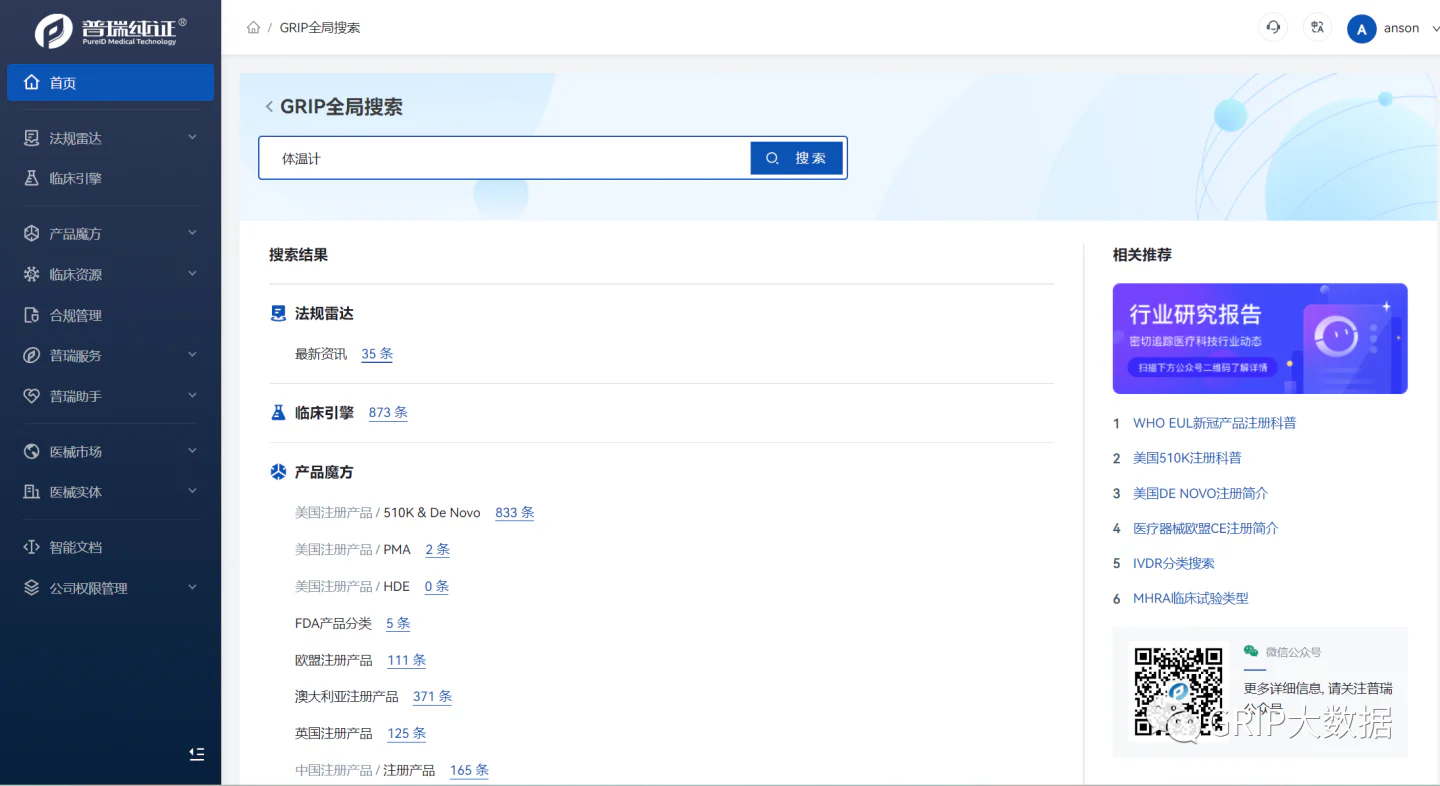The width and height of the screenshot is (1440, 786).
Task: Open 510K & De Novo 833 条 link
Action: point(515,512)
